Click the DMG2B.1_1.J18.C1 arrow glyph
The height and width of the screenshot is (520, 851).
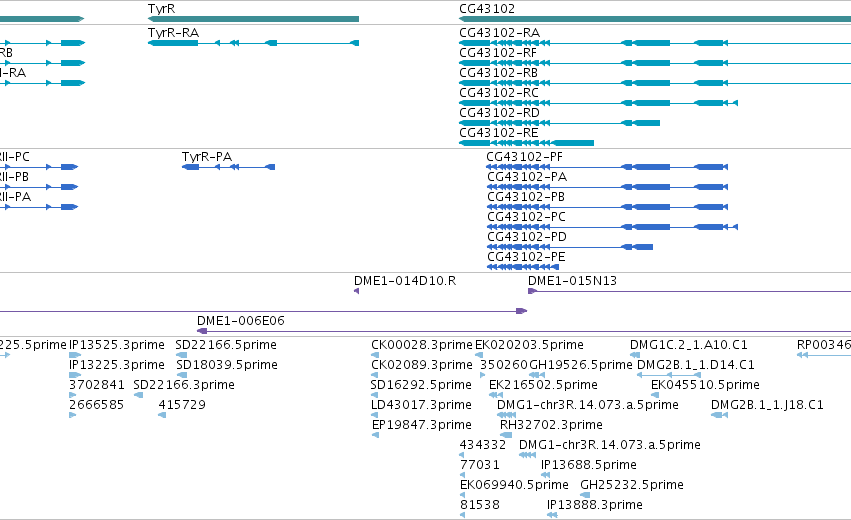[719, 415]
